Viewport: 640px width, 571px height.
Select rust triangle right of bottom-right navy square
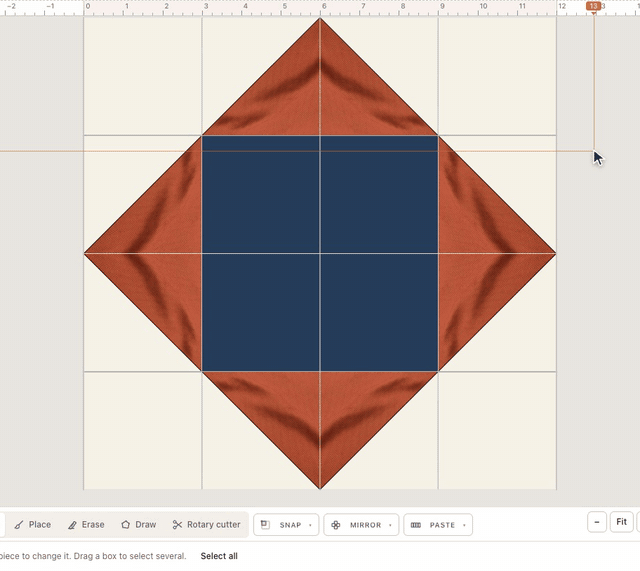[477, 292]
